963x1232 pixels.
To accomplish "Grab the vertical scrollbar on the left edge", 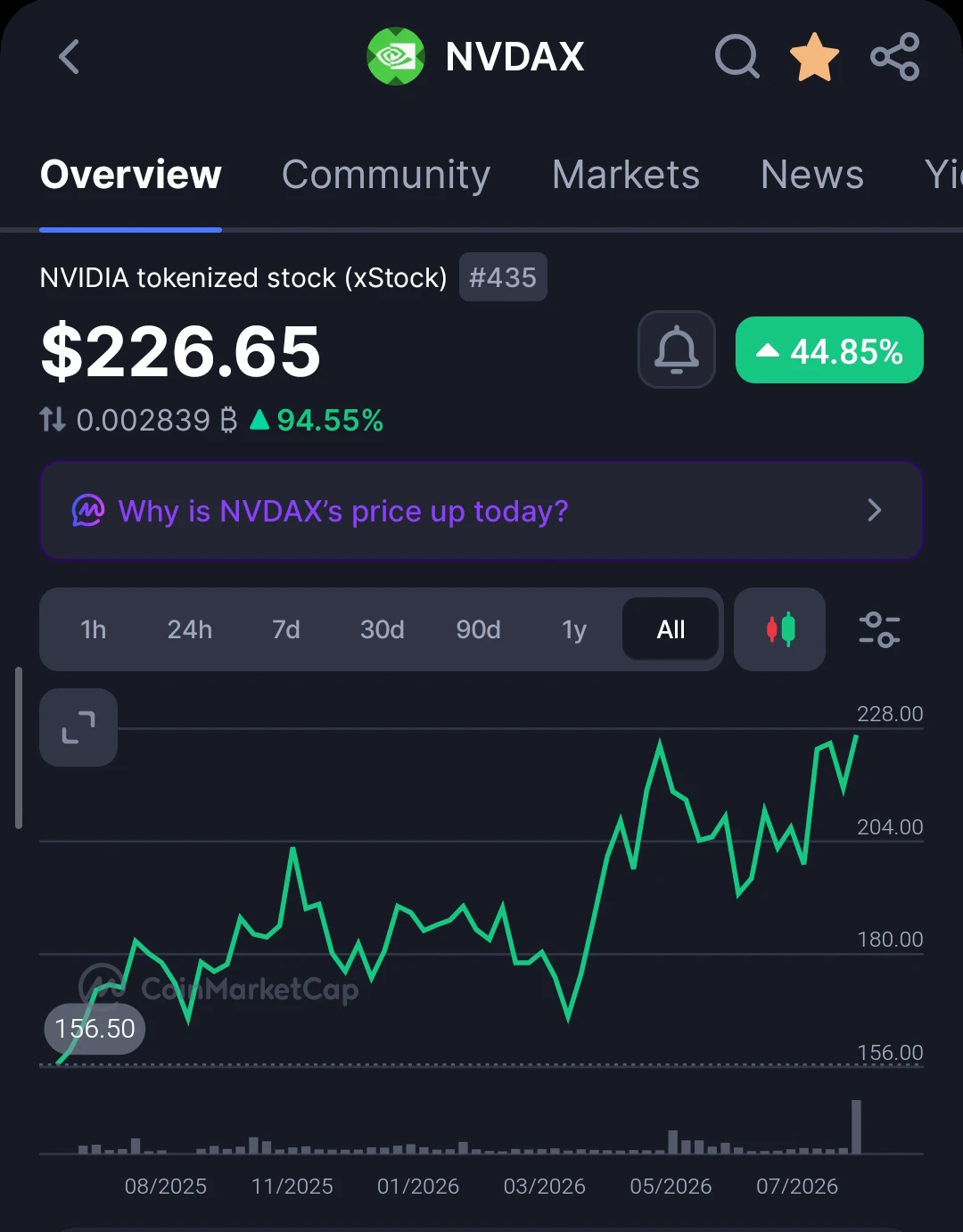I will 19,748.
